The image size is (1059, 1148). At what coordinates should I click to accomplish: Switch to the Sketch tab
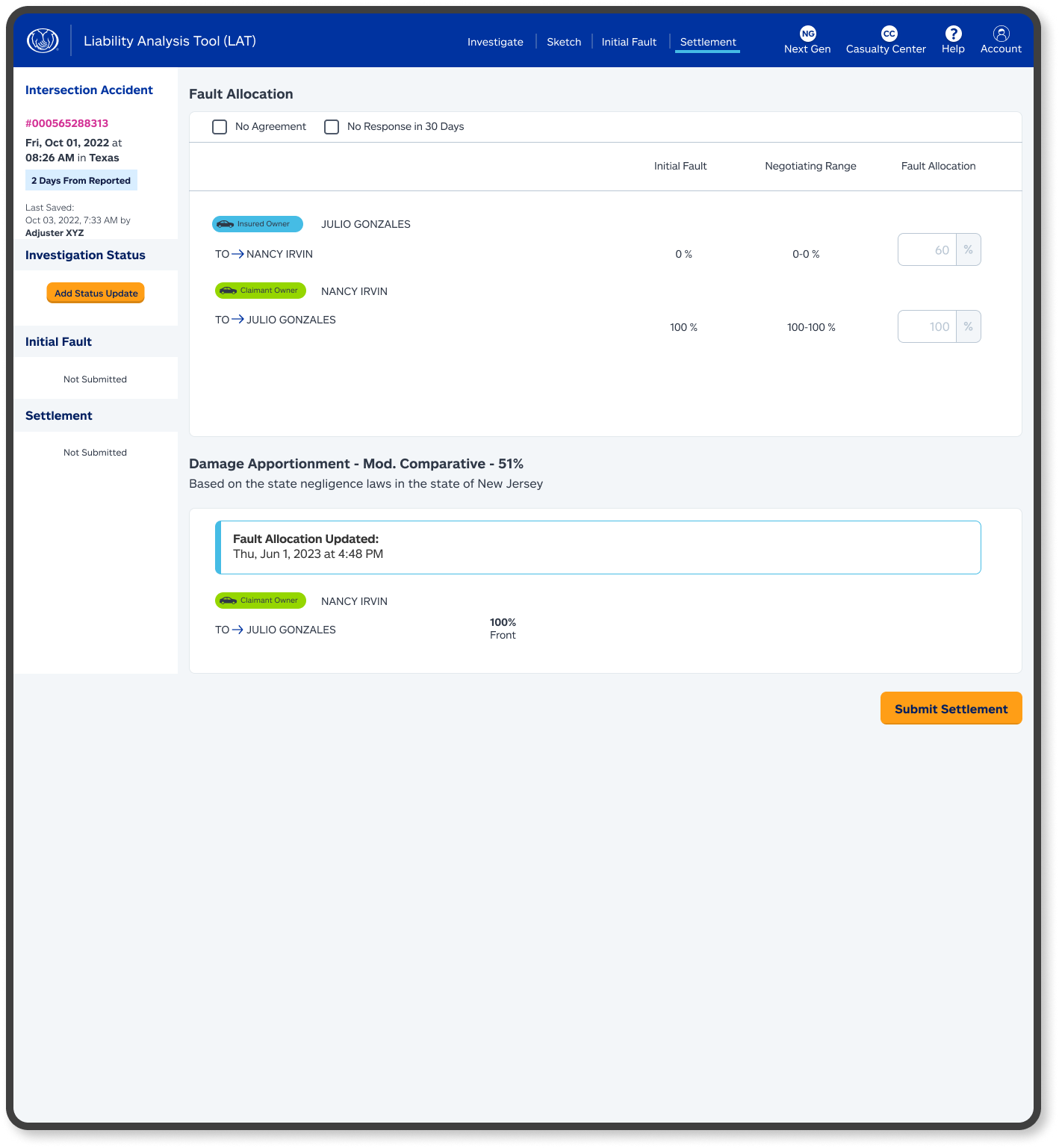click(x=564, y=42)
